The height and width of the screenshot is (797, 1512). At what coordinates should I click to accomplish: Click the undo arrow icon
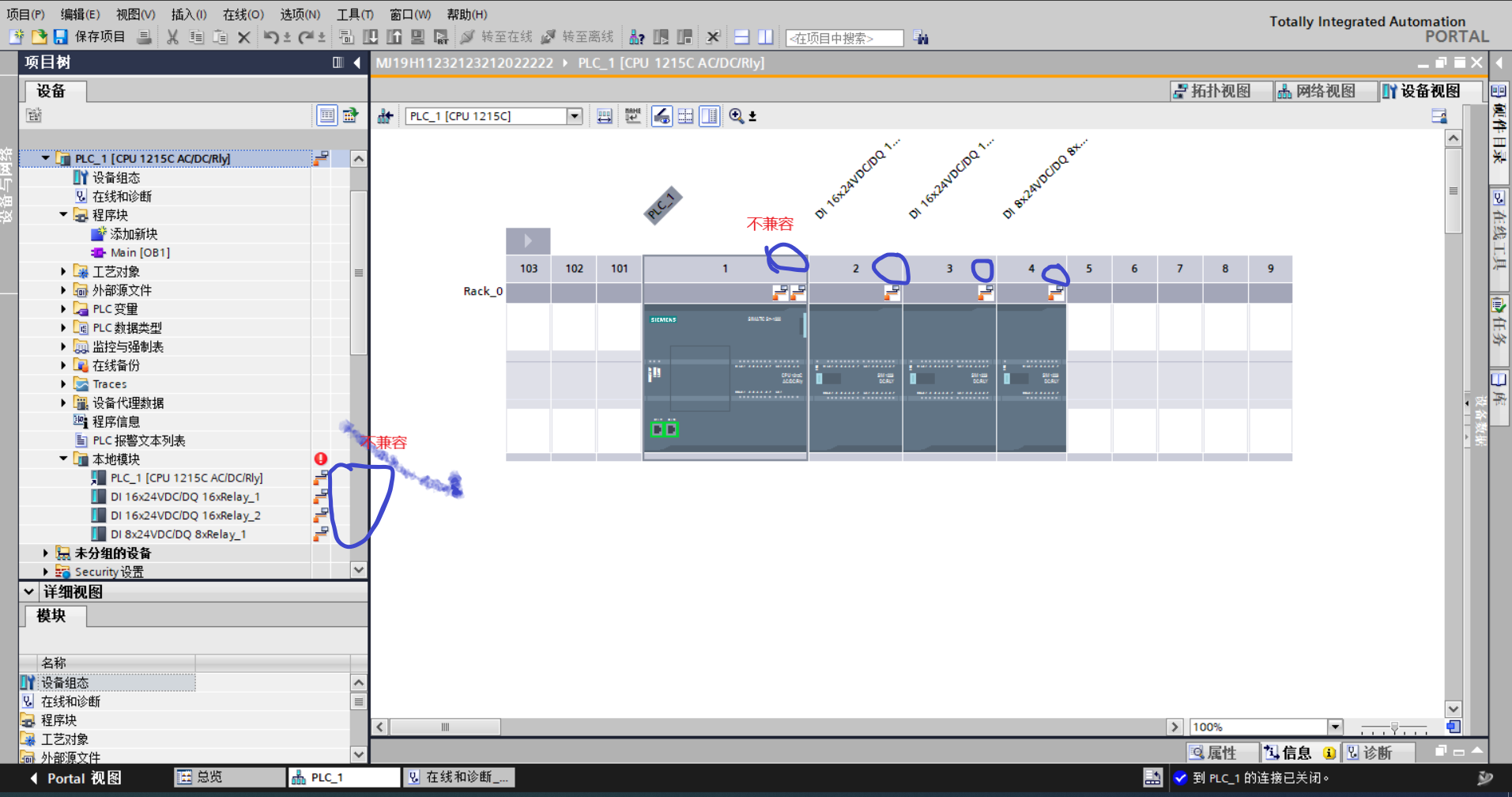tap(270, 37)
